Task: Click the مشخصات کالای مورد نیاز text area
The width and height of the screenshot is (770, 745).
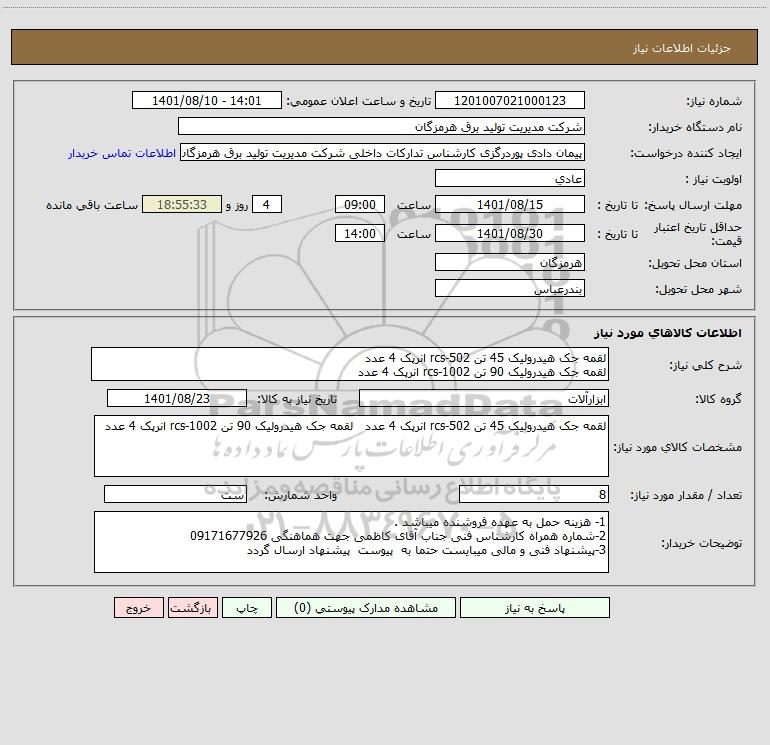Action: [x=351, y=446]
